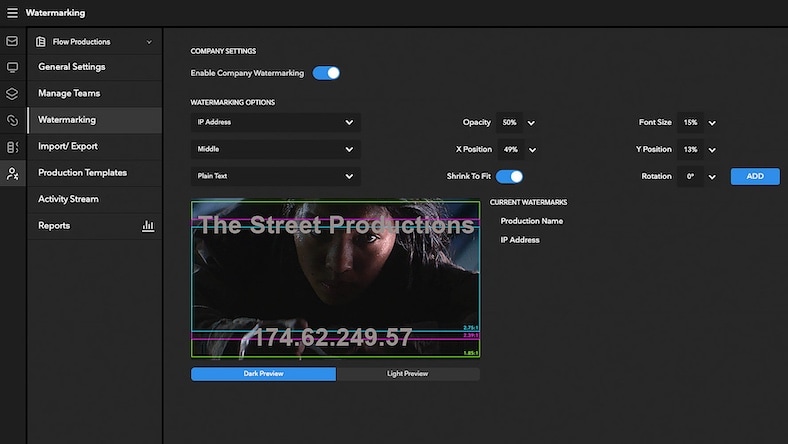788x444 pixels.
Task: Click the Watermarking page title
Action: coord(55,13)
